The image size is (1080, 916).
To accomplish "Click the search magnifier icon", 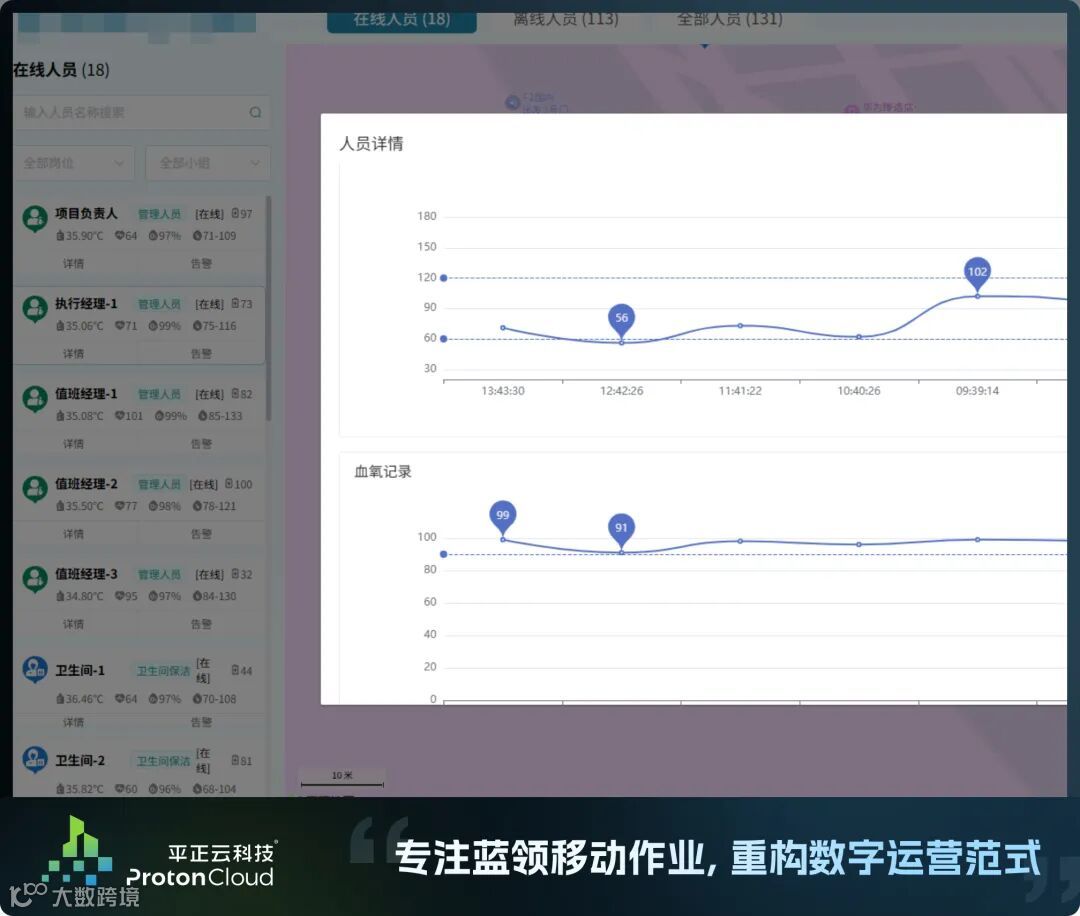I will pos(256,112).
